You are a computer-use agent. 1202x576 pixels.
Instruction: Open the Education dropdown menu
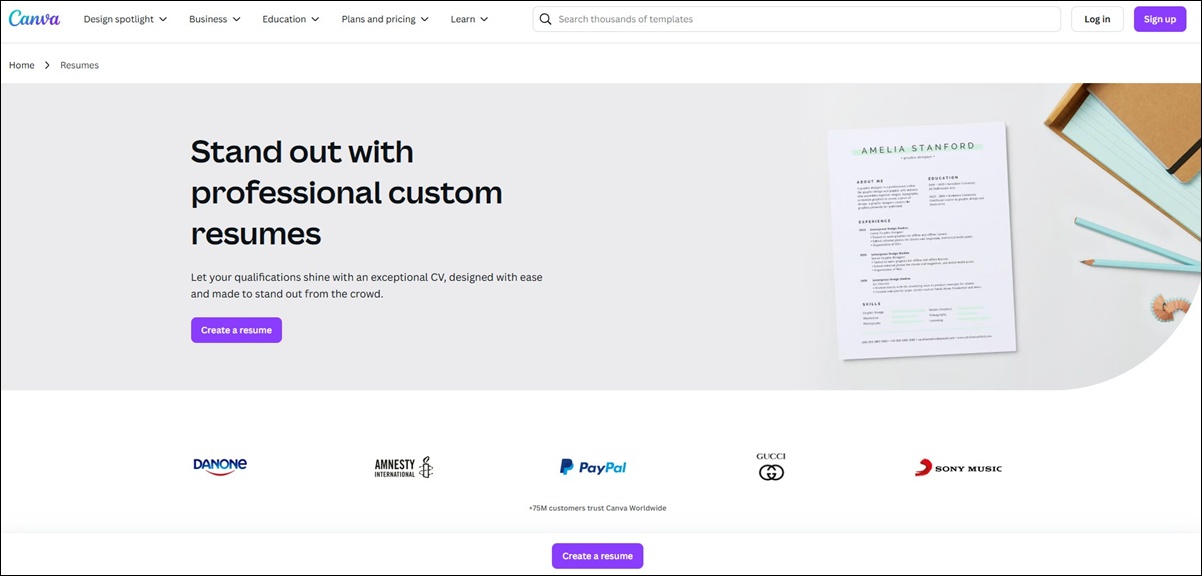tap(291, 19)
